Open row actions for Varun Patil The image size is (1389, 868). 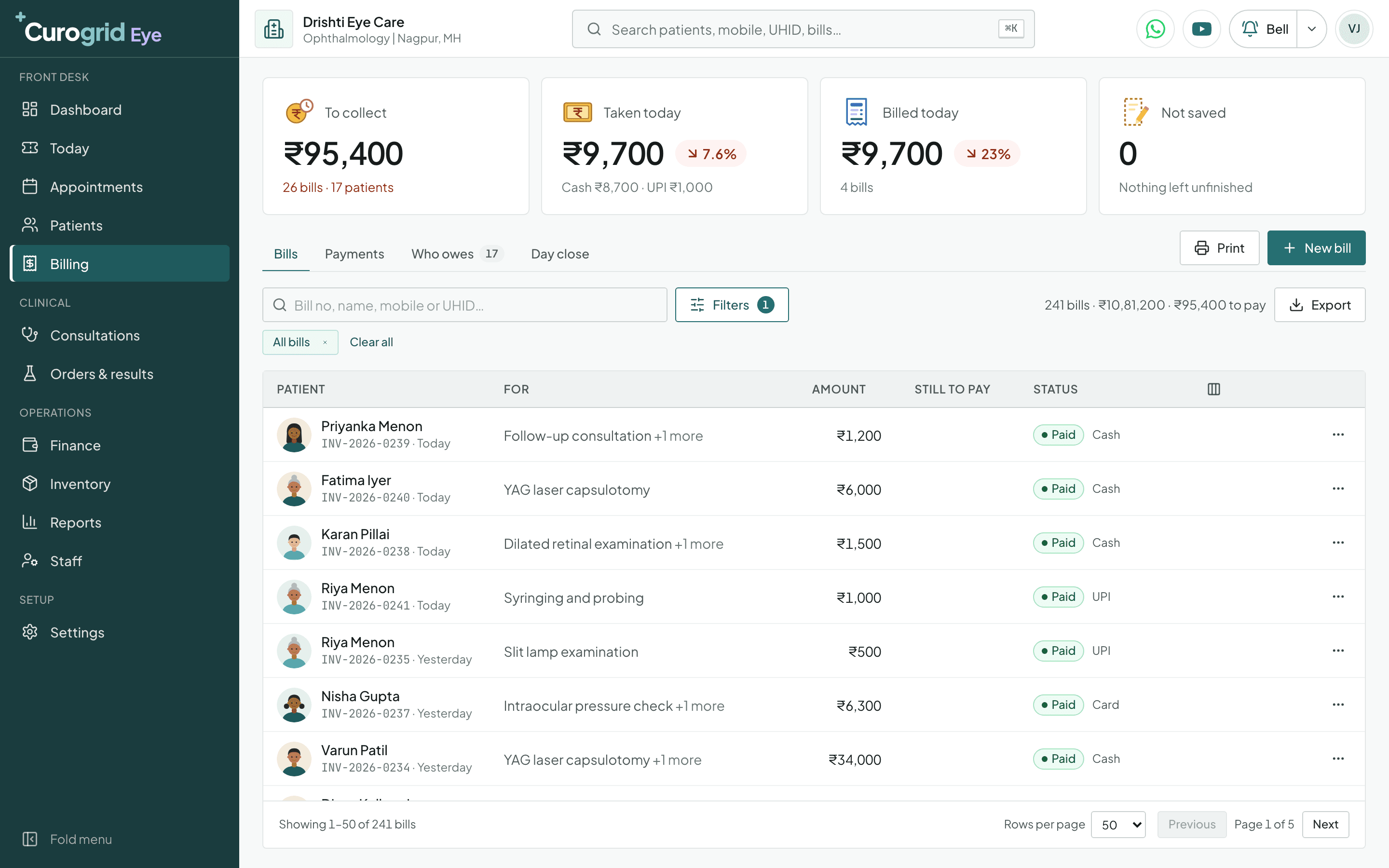pos(1338,759)
